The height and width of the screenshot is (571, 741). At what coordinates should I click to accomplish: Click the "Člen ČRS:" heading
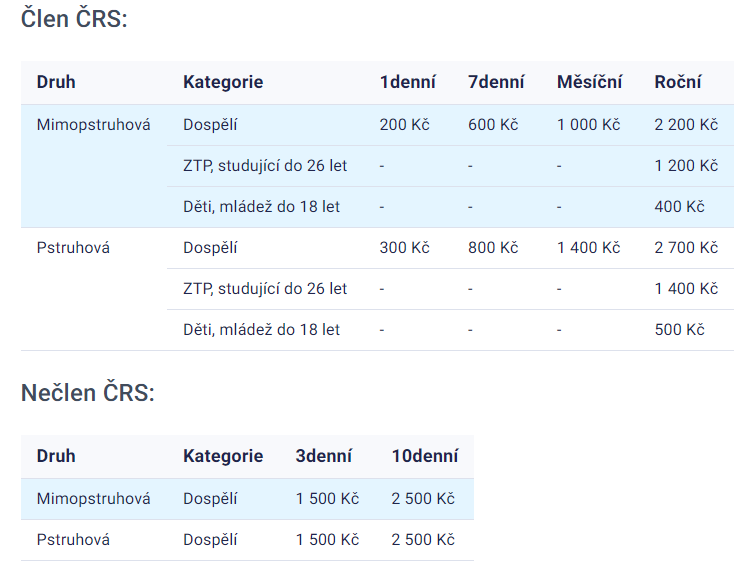click(x=75, y=19)
